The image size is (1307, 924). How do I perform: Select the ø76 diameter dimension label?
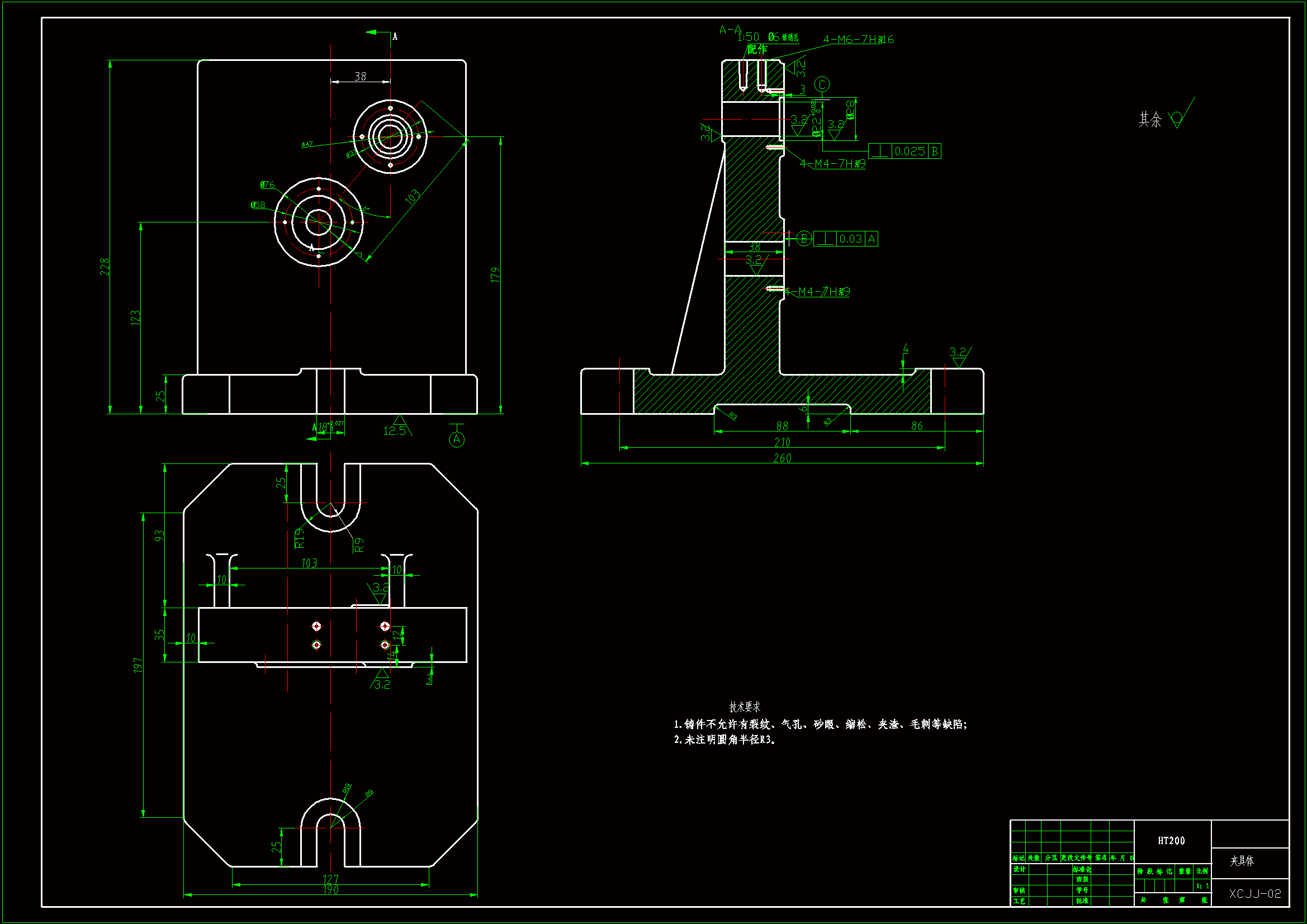(x=267, y=184)
